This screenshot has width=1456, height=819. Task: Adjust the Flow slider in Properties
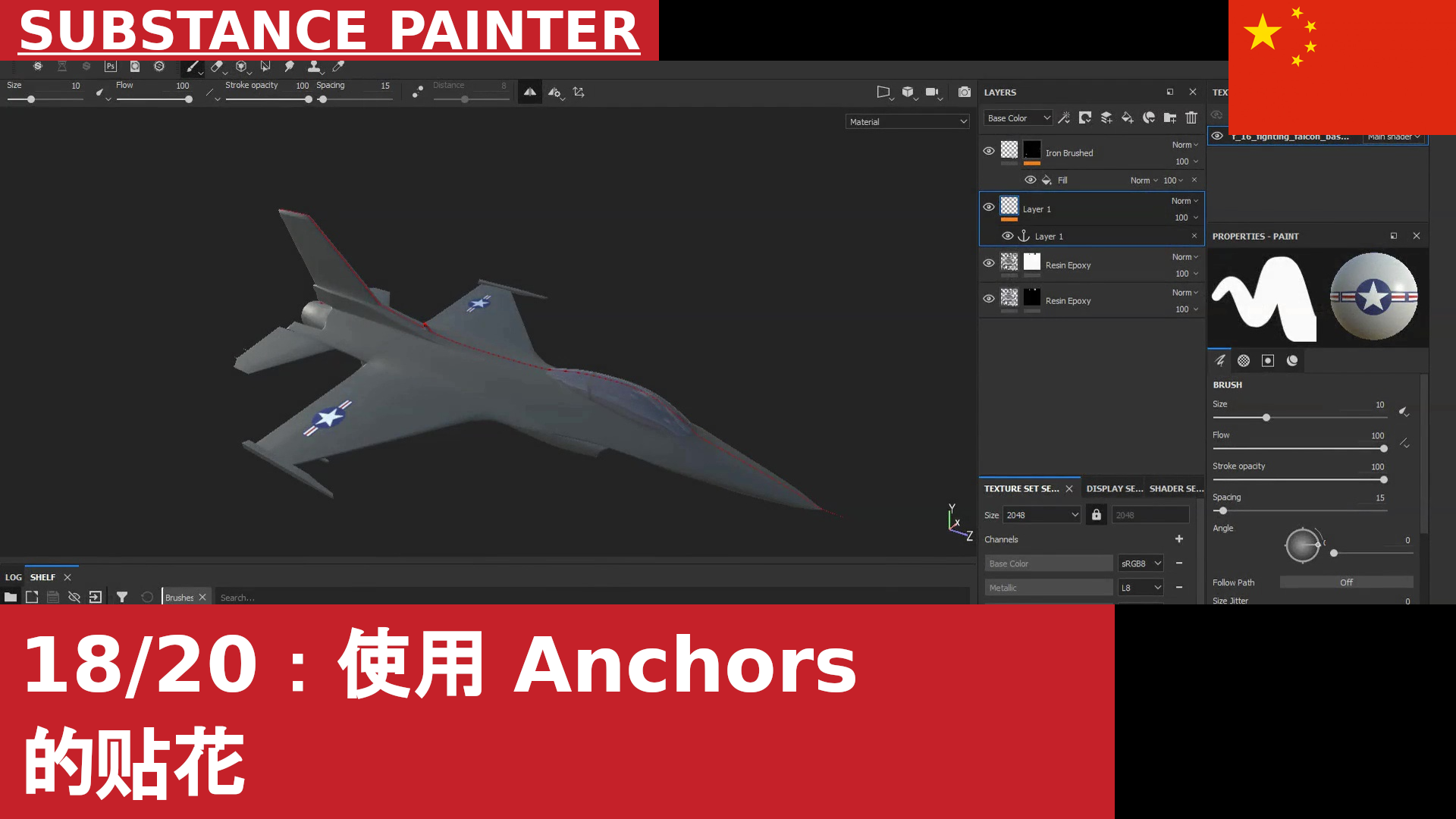pos(1300,449)
